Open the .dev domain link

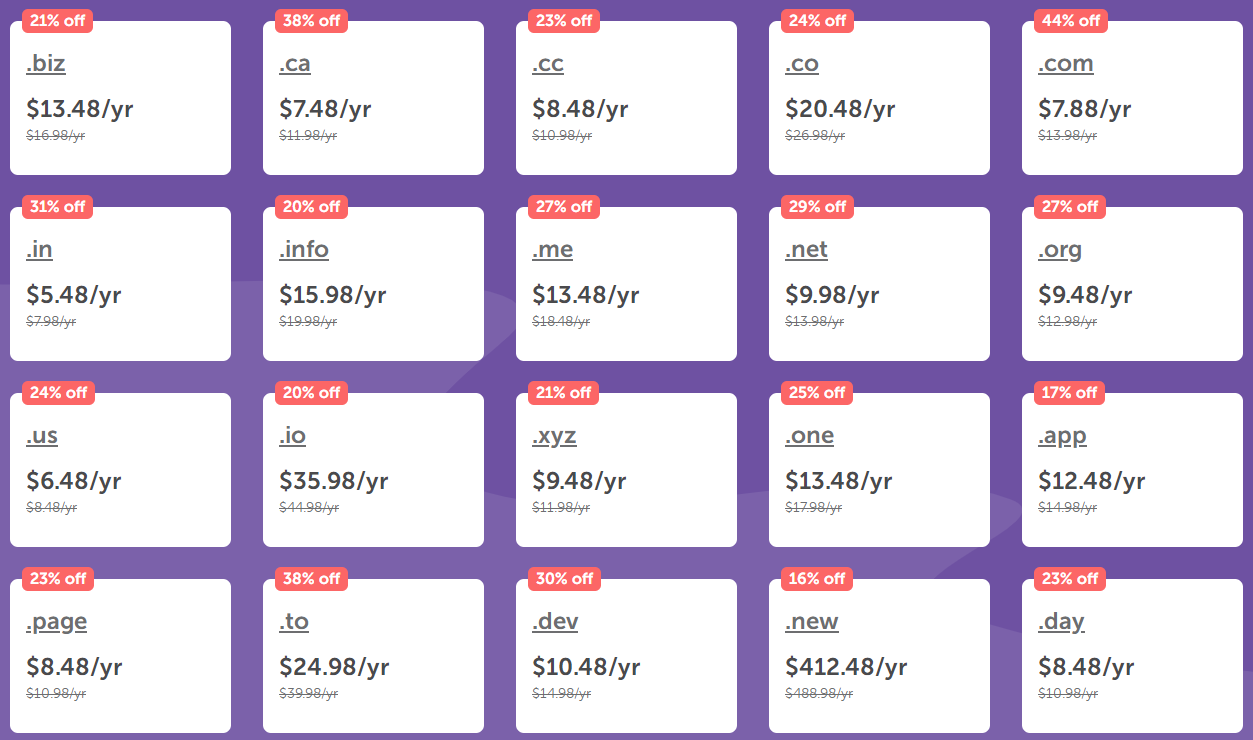point(556,622)
